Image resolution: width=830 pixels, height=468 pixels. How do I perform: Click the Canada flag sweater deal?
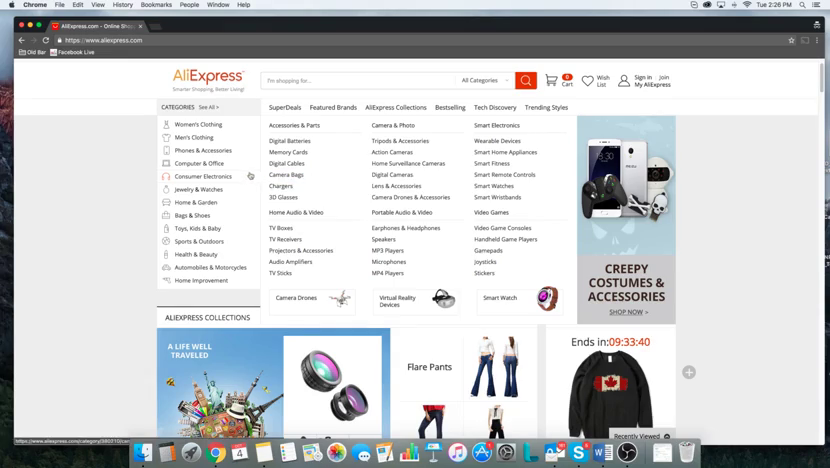tap(610, 393)
